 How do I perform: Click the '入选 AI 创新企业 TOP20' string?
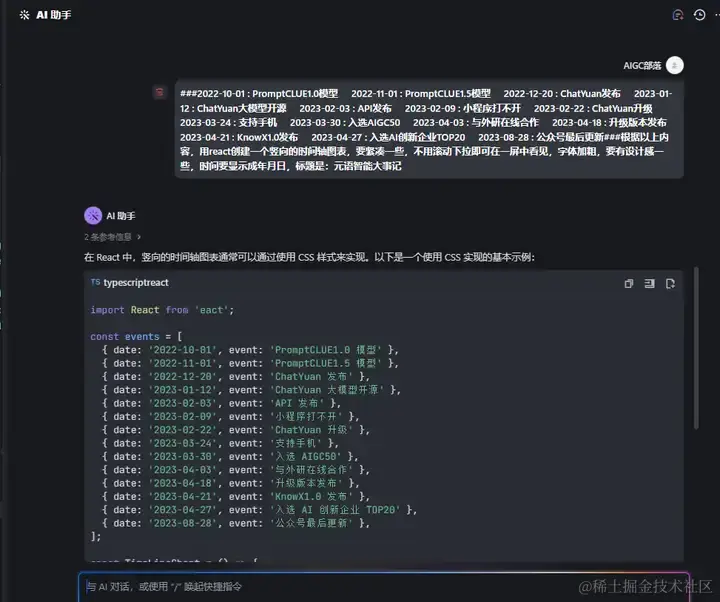point(335,510)
